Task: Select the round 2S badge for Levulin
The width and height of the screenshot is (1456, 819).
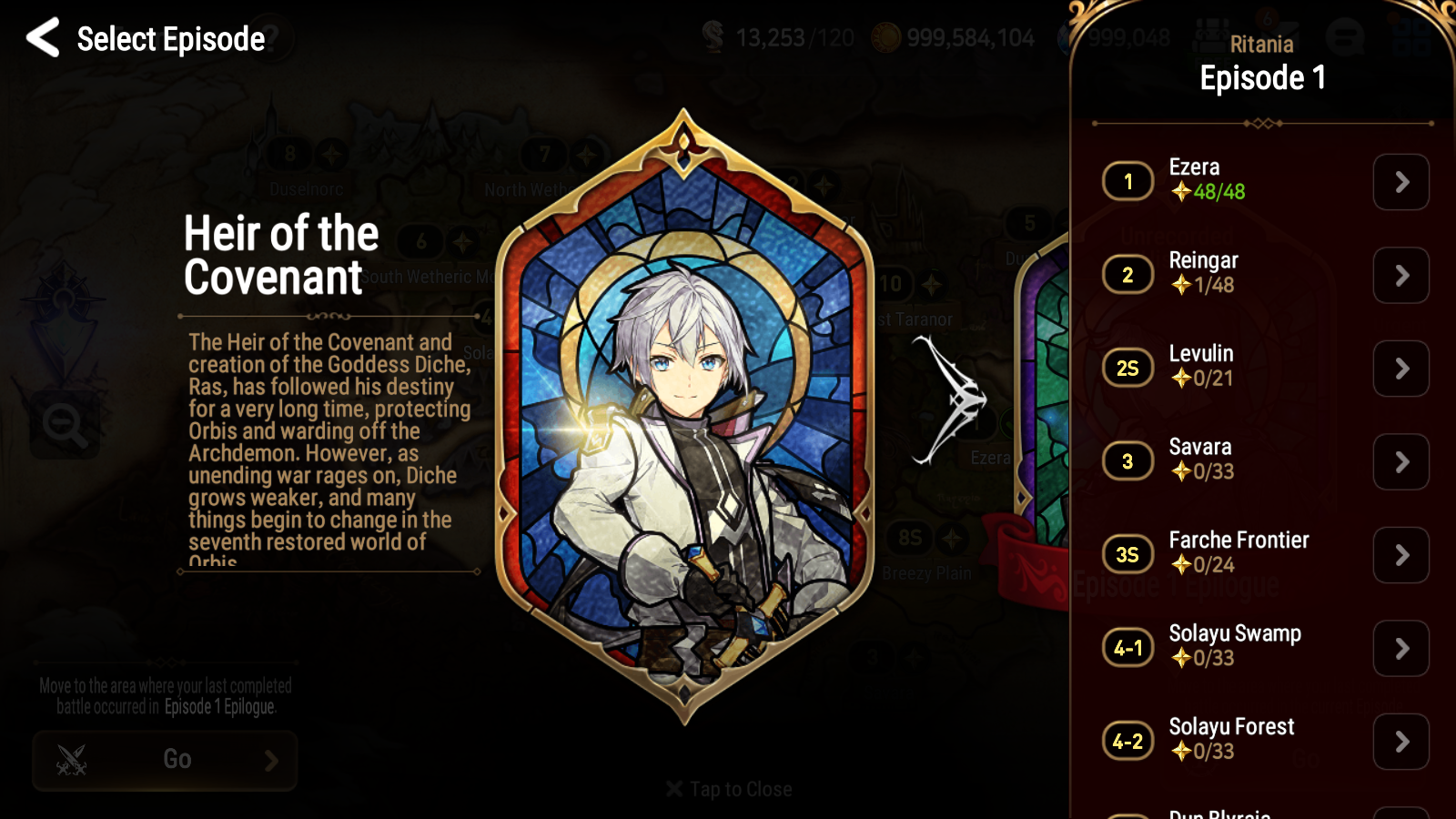Action: pos(1127,368)
